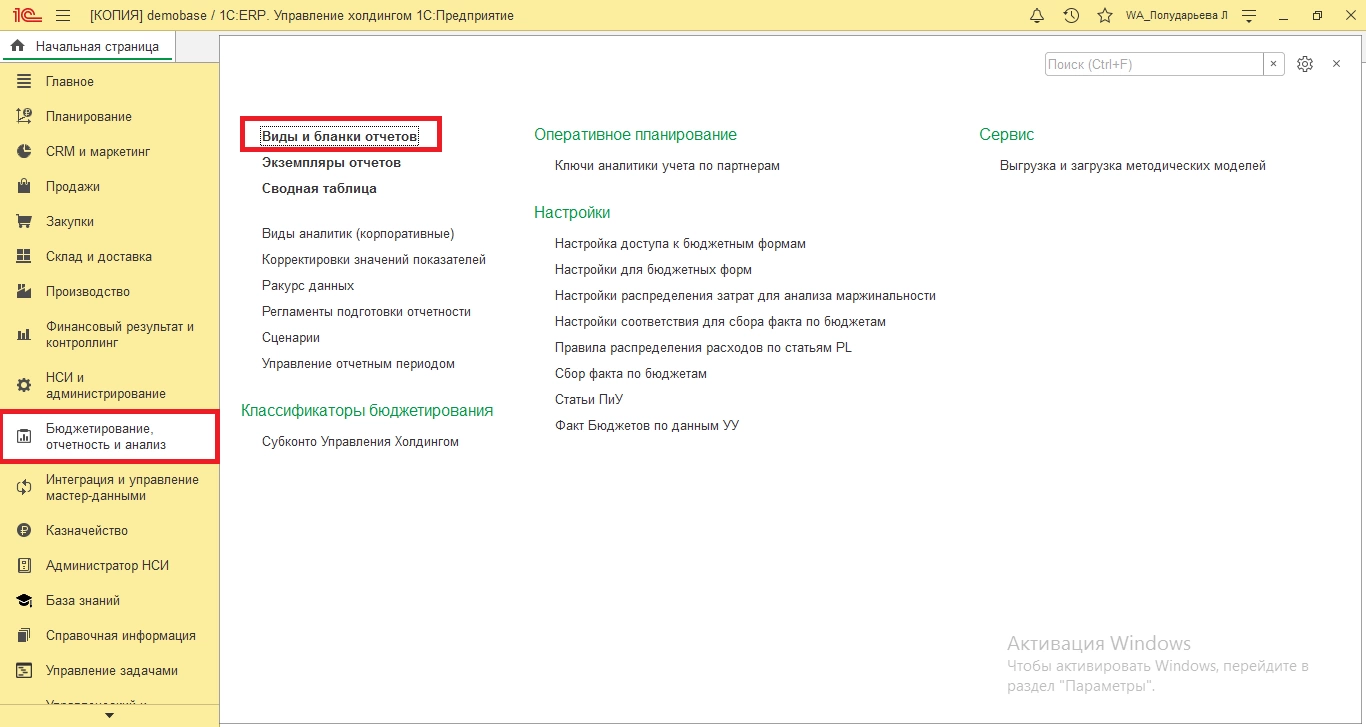Viewport: 1366px width, 727px height.
Task: Click the Настройки group heading
Action: point(572,212)
